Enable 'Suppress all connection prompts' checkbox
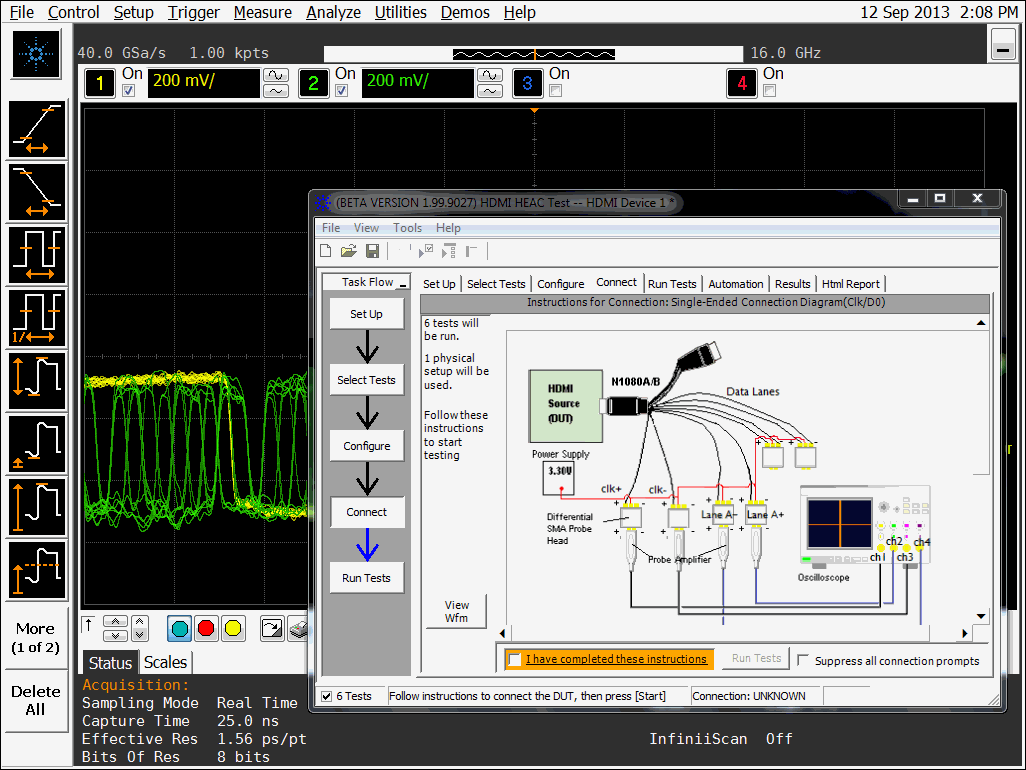1026x770 pixels. click(x=803, y=660)
